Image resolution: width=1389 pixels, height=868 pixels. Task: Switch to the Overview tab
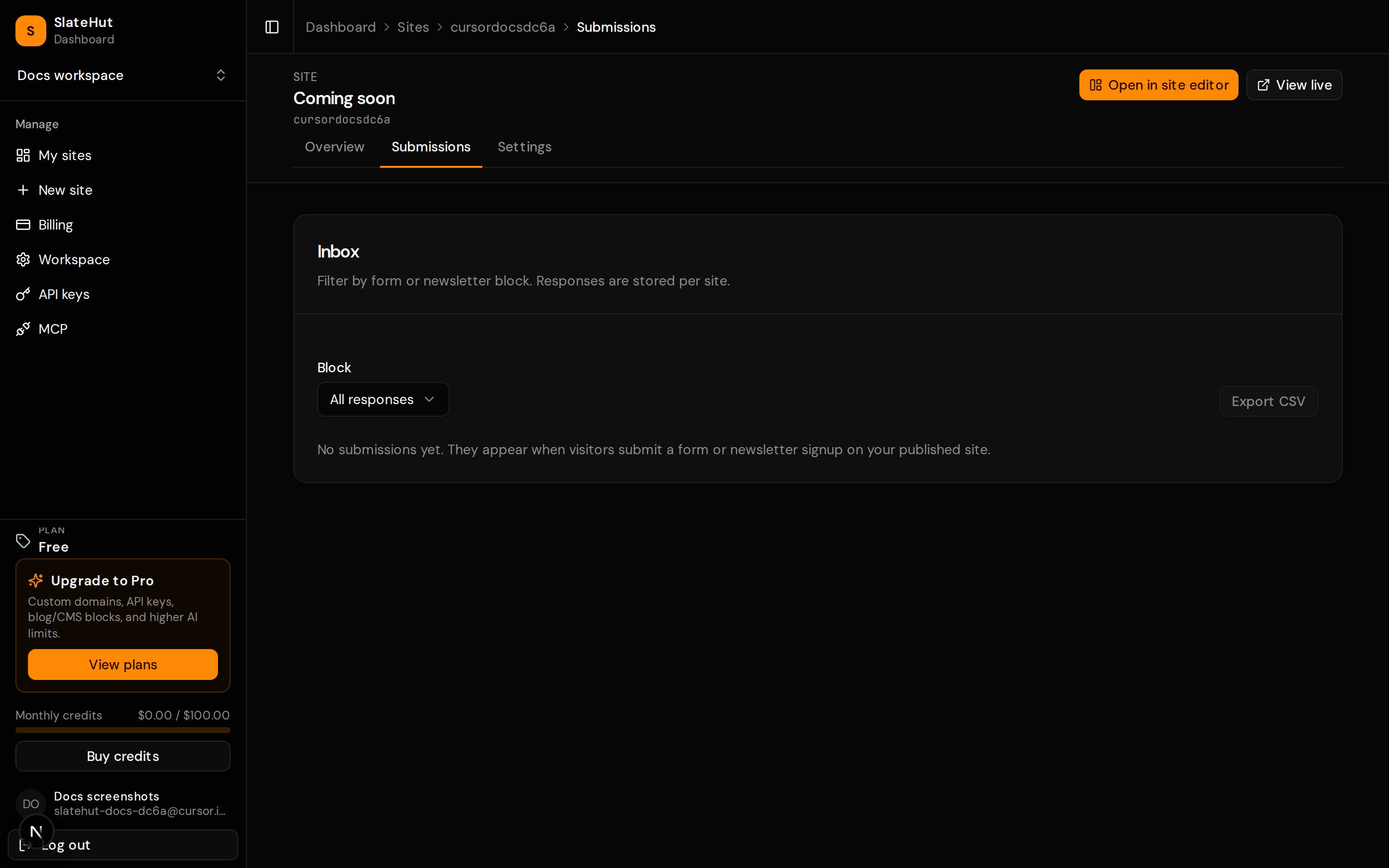click(x=334, y=147)
